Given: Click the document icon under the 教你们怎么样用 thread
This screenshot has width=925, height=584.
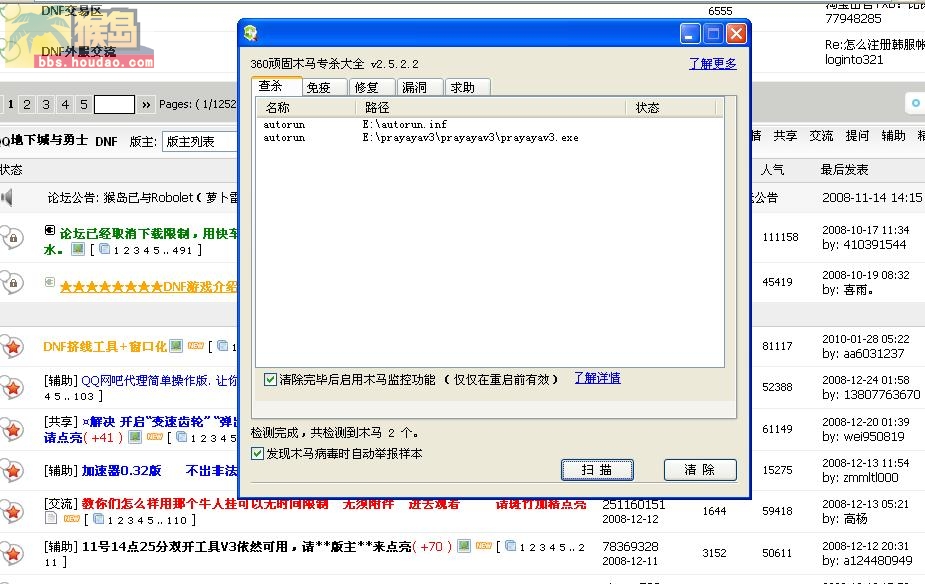Looking at the screenshot, I should coord(51,518).
